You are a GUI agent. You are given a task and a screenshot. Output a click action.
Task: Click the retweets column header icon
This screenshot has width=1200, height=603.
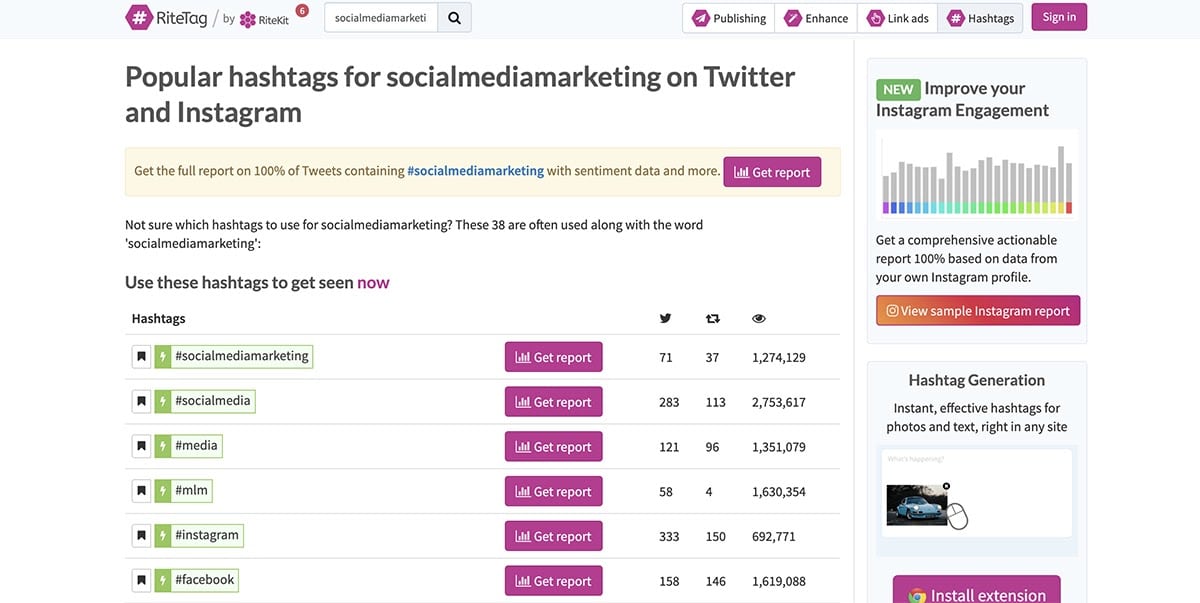click(712, 318)
